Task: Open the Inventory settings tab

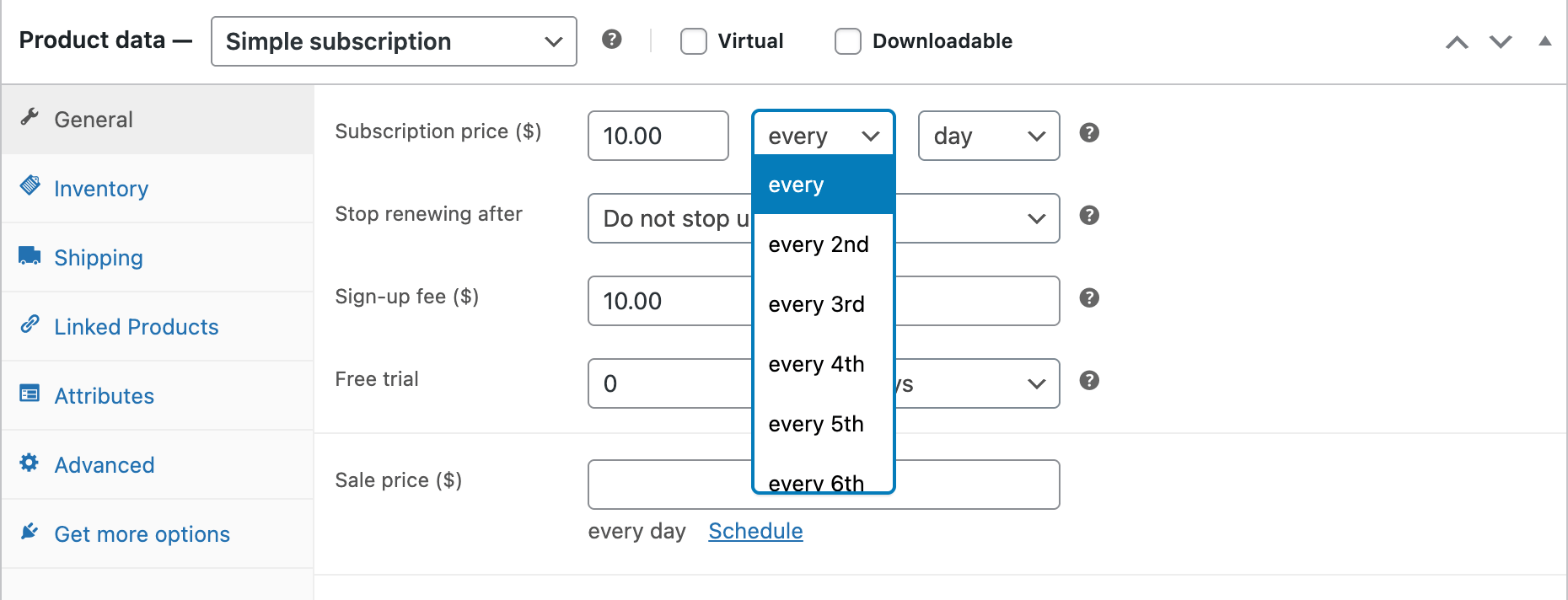Action: [x=158, y=189]
